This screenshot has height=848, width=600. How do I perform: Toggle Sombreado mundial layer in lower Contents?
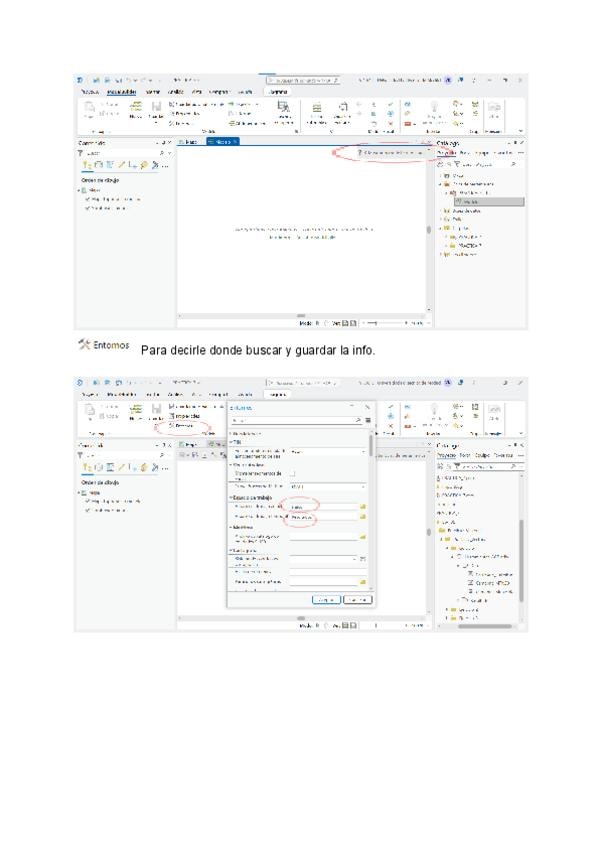click(x=87, y=511)
